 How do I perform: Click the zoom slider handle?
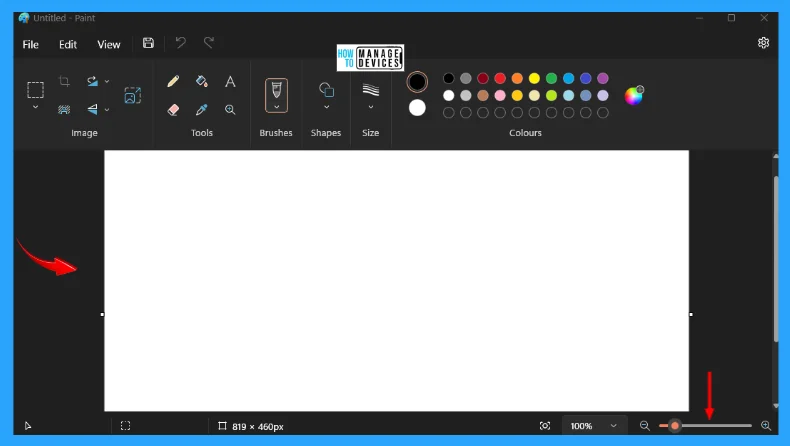[x=675, y=426]
